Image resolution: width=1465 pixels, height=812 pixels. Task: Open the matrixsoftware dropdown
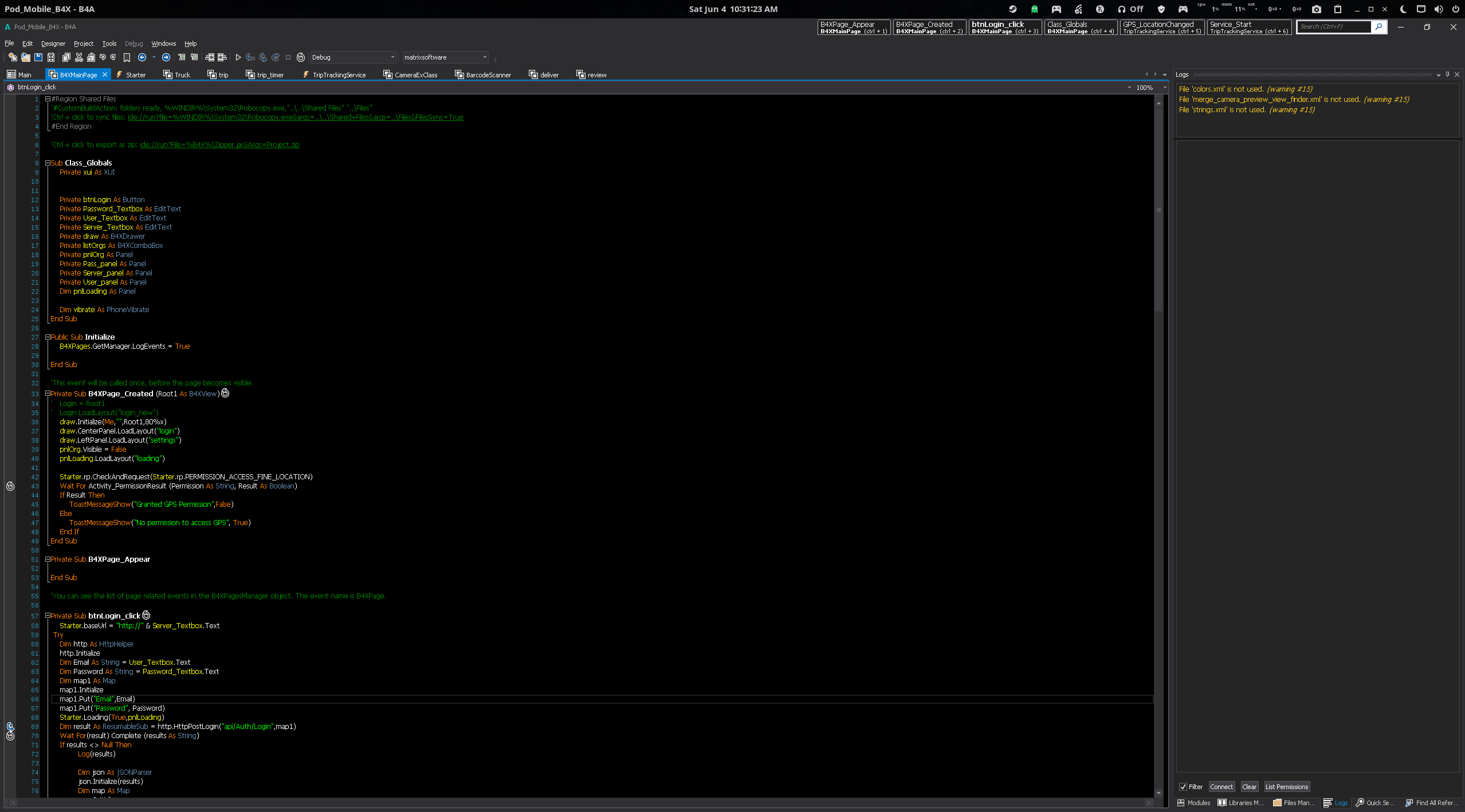(x=484, y=57)
